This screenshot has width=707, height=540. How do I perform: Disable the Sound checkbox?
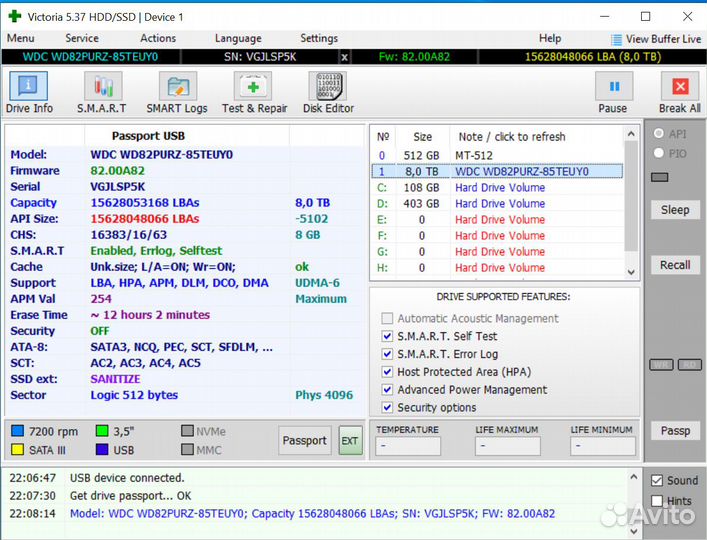coord(657,481)
